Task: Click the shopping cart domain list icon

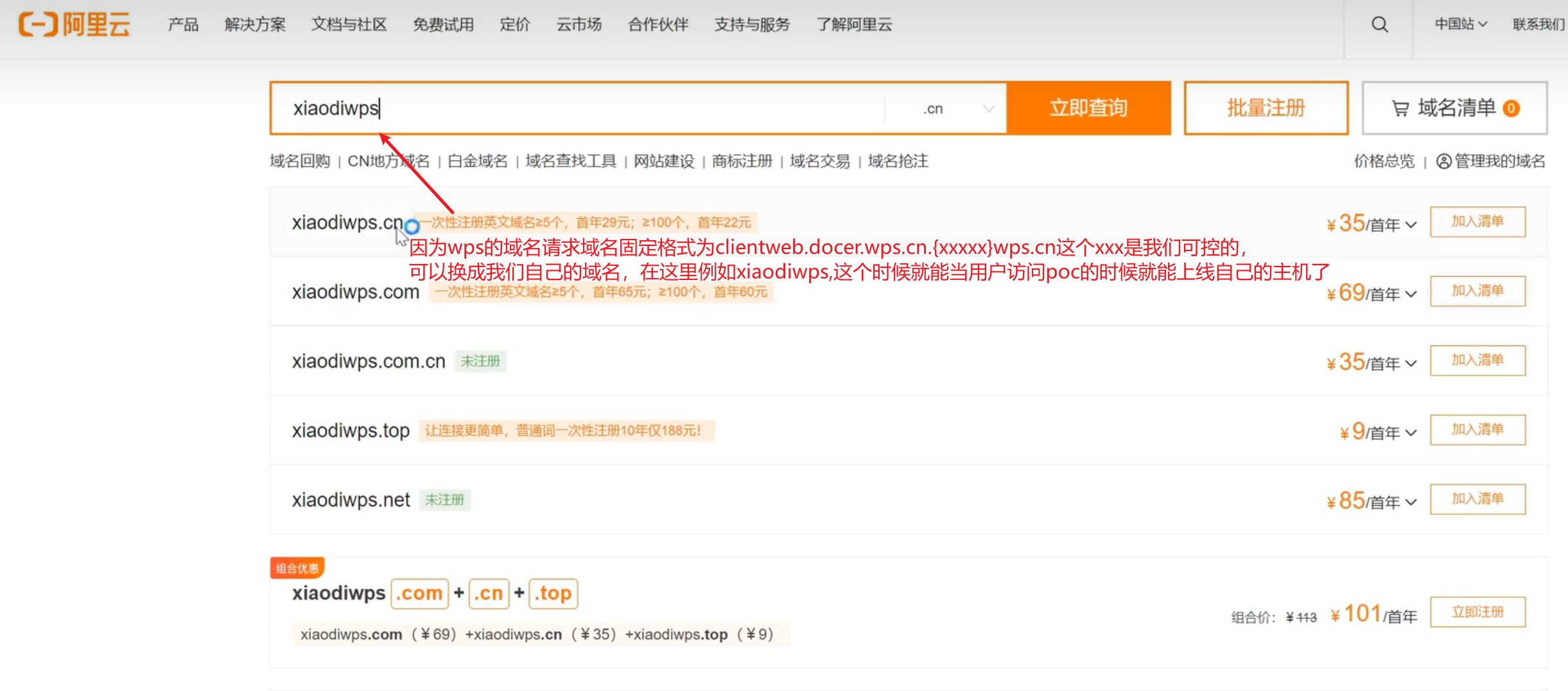Action: point(1400,109)
